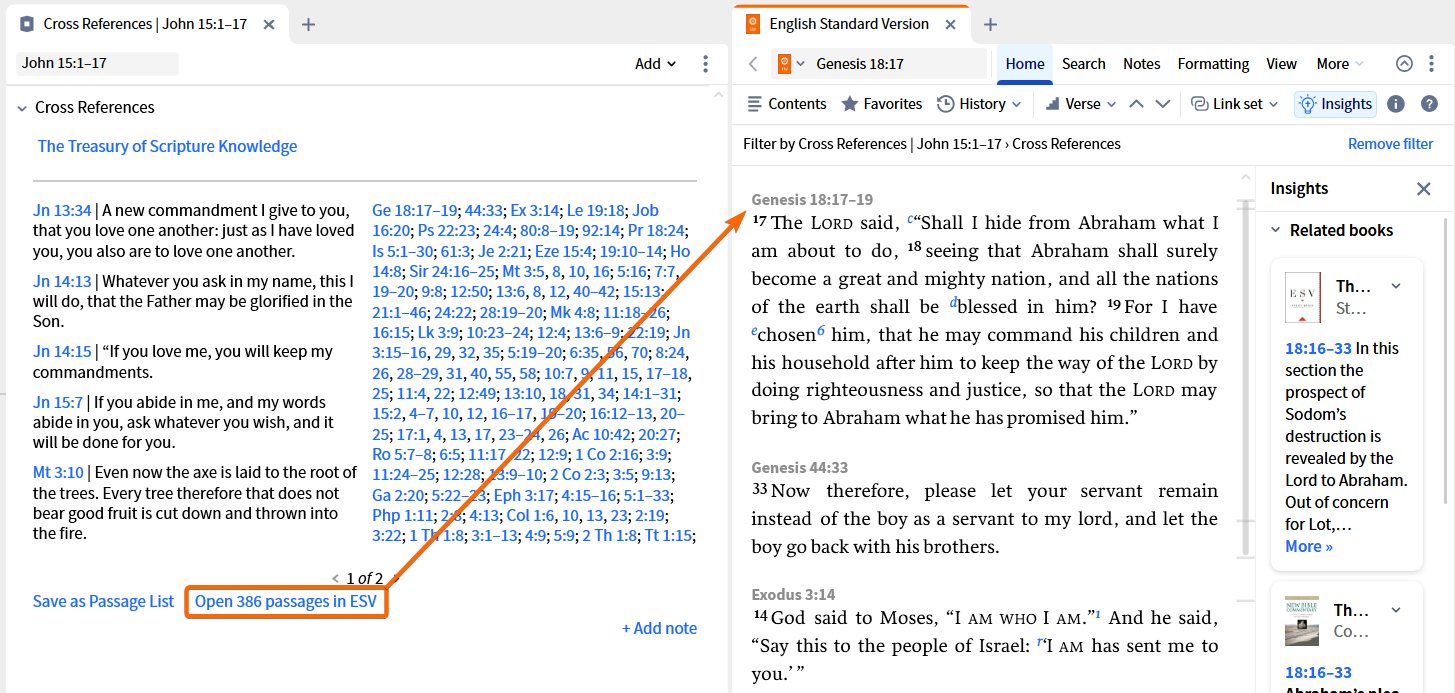The image size is (1455, 693).
Task: Click More » in the ESV Study Bible card
Action: (1309, 546)
